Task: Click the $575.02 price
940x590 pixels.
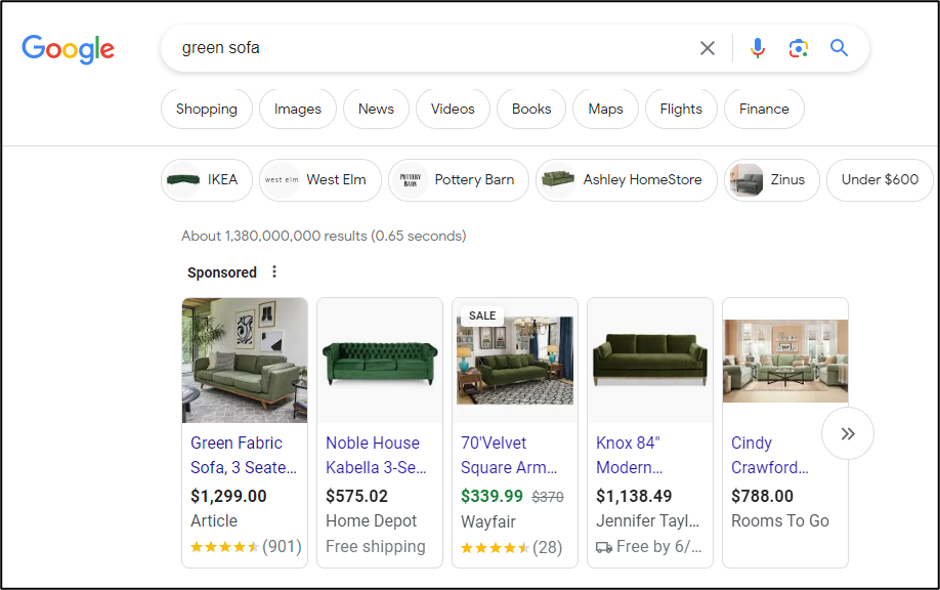Action: click(357, 496)
